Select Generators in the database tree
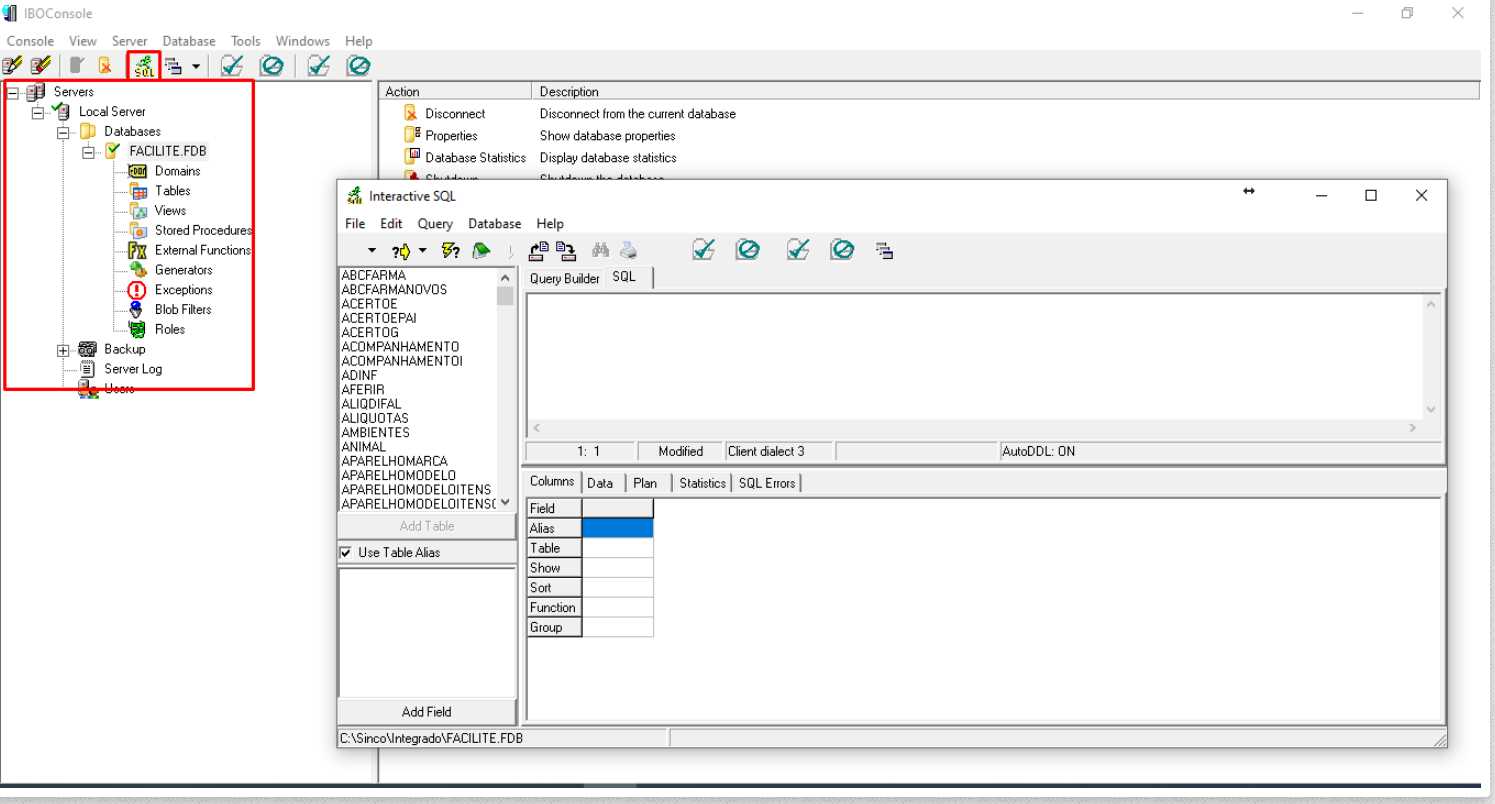The width and height of the screenshot is (1495, 804). click(x=183, y=270)
